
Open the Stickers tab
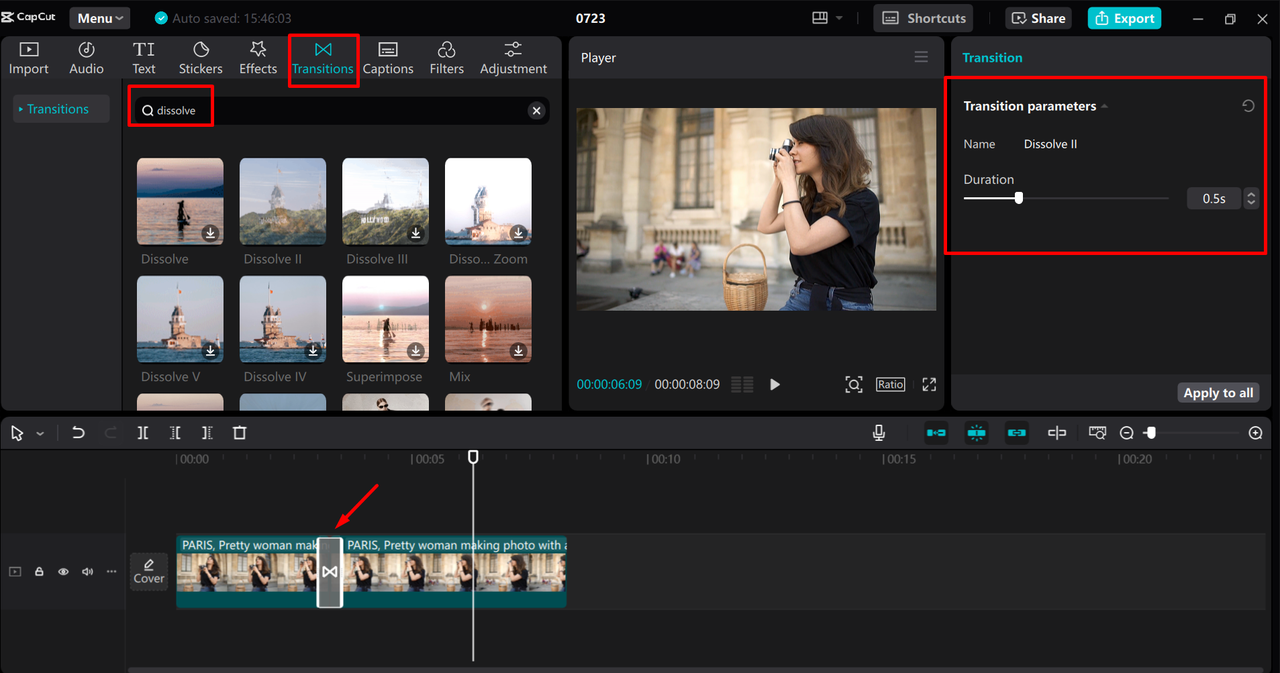201,58
